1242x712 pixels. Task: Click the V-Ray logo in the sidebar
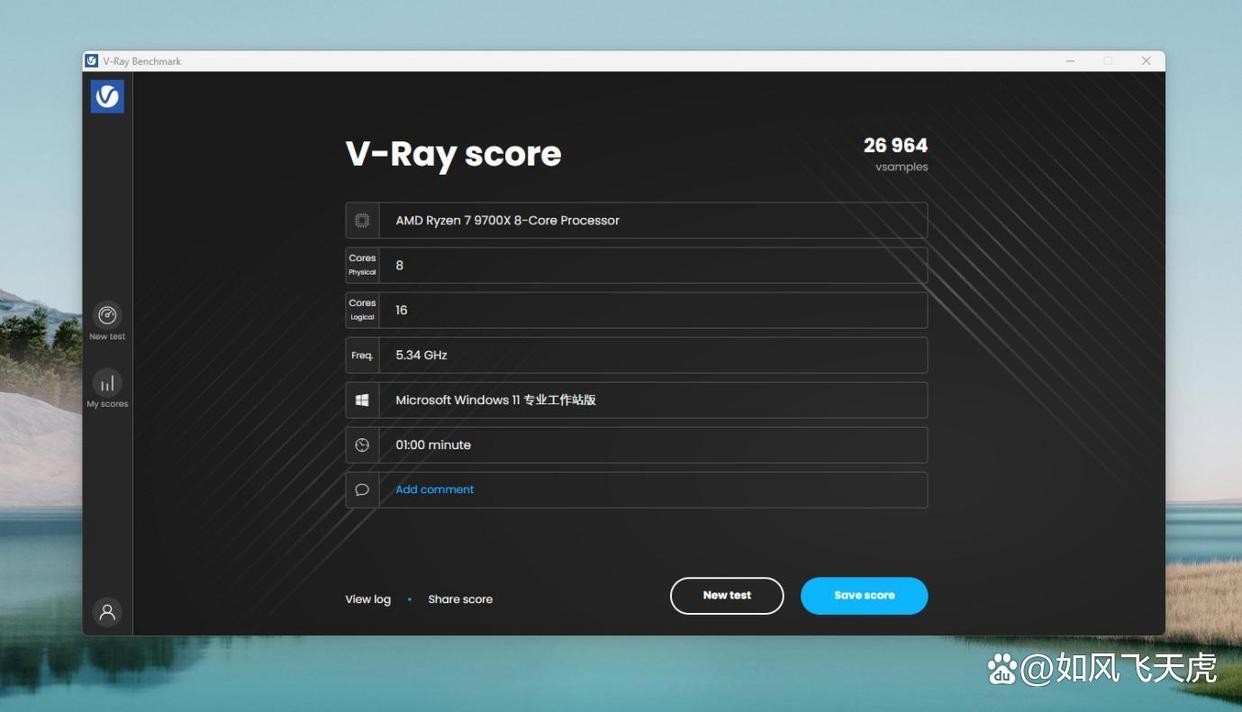[107, 96]
